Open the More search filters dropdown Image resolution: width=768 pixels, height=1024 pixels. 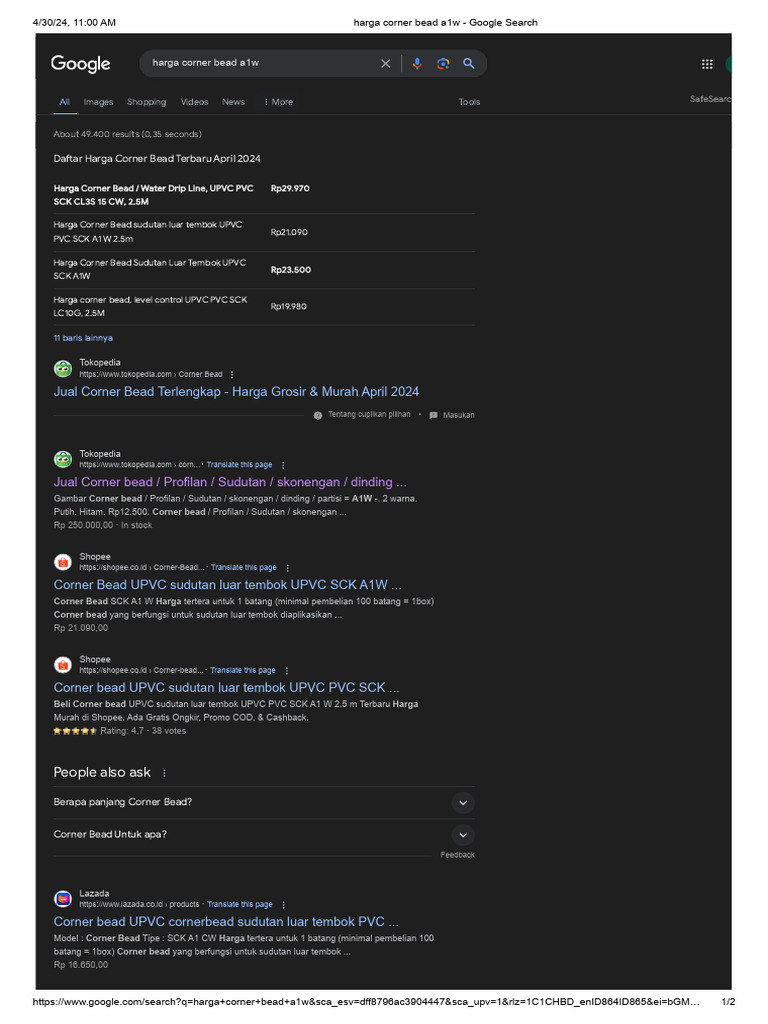(x=279, y=102)
